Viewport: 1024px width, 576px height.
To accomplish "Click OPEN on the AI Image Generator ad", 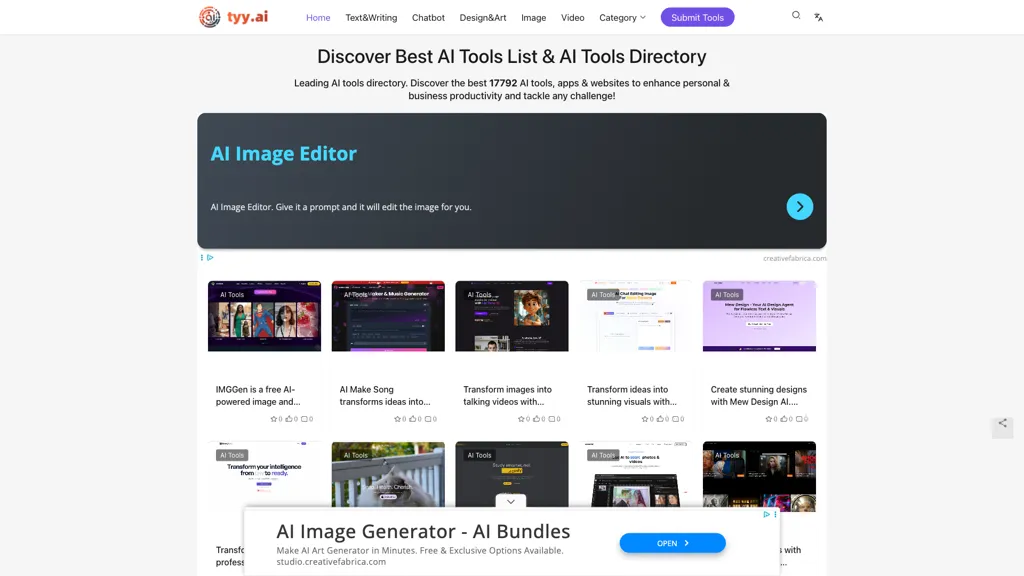I will coord(672,542).
